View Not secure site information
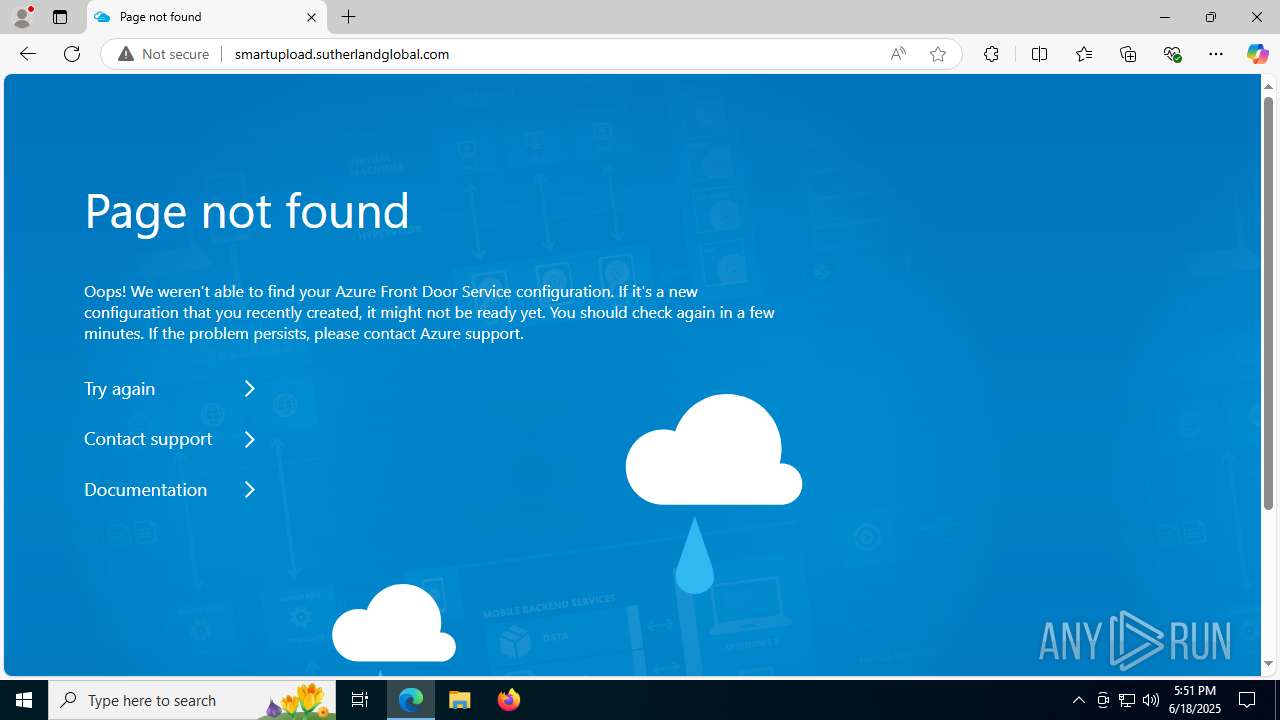 pos(164,54)
